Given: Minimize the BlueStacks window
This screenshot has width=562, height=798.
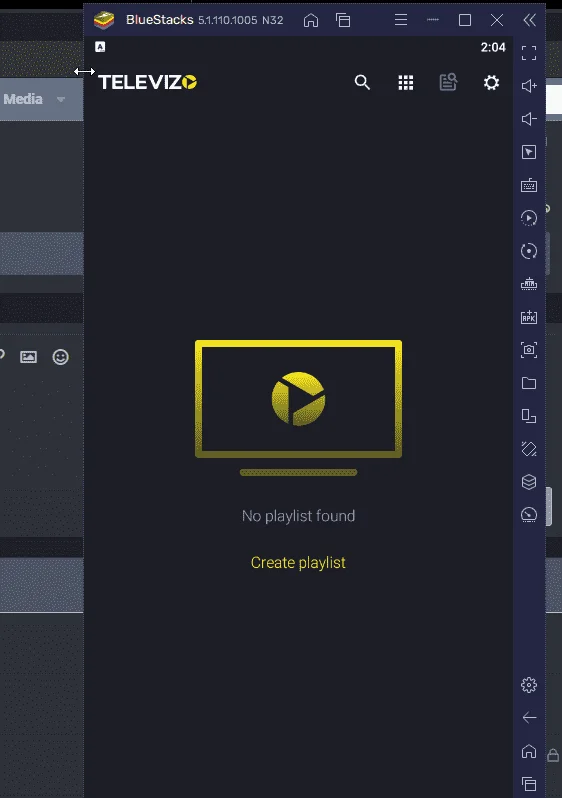Looking at the screenshot, I should pos(433,20).
